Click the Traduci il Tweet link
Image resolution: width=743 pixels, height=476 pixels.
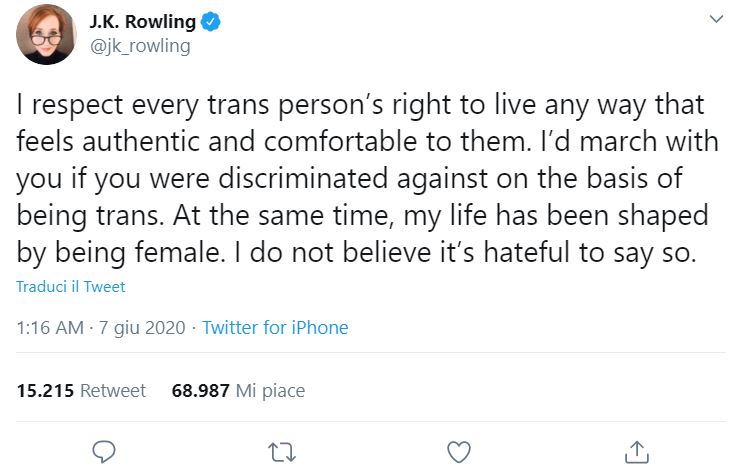[x=71, y=287]
